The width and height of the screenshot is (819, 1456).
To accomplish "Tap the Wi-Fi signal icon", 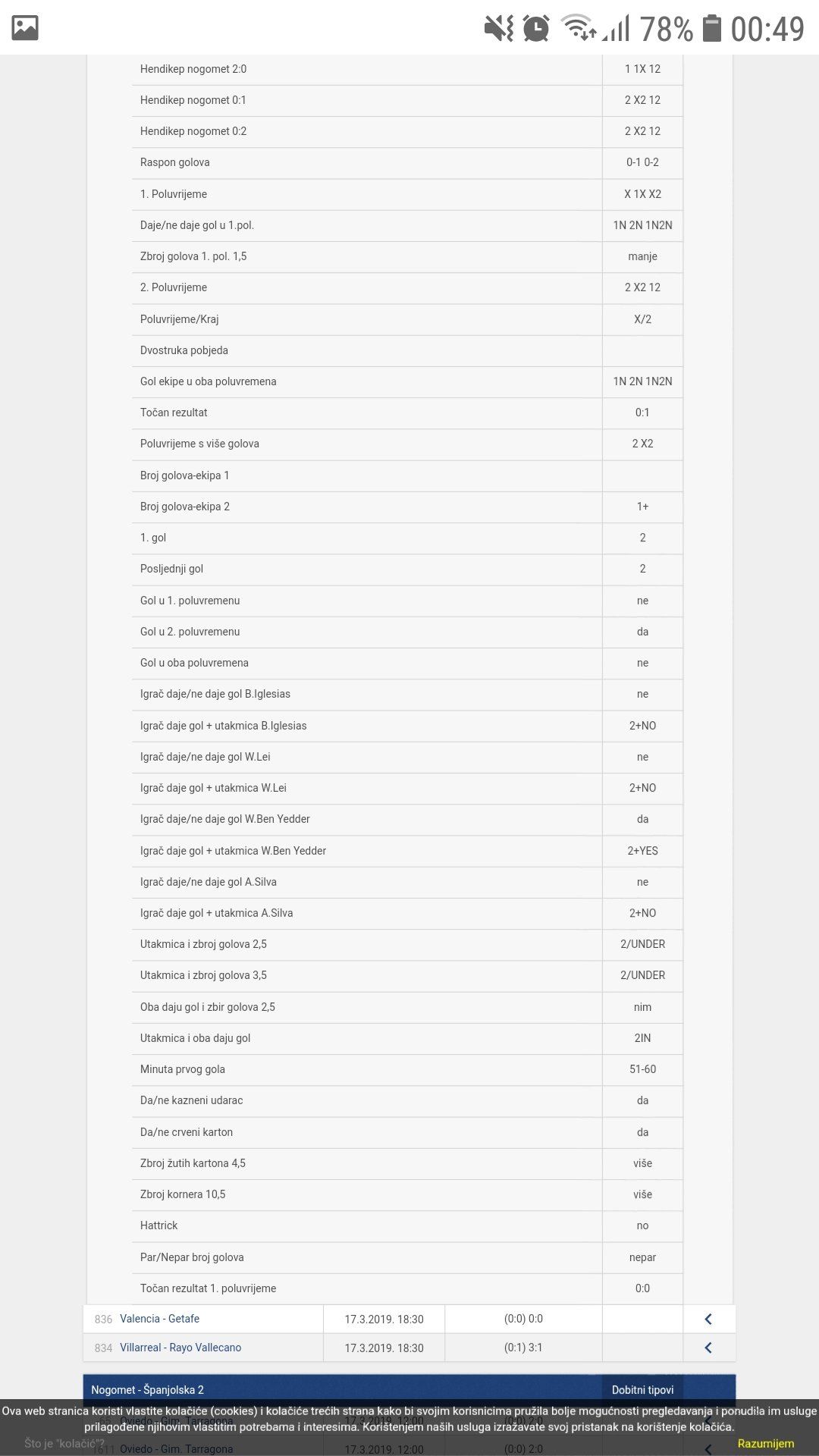I will 578,27.
